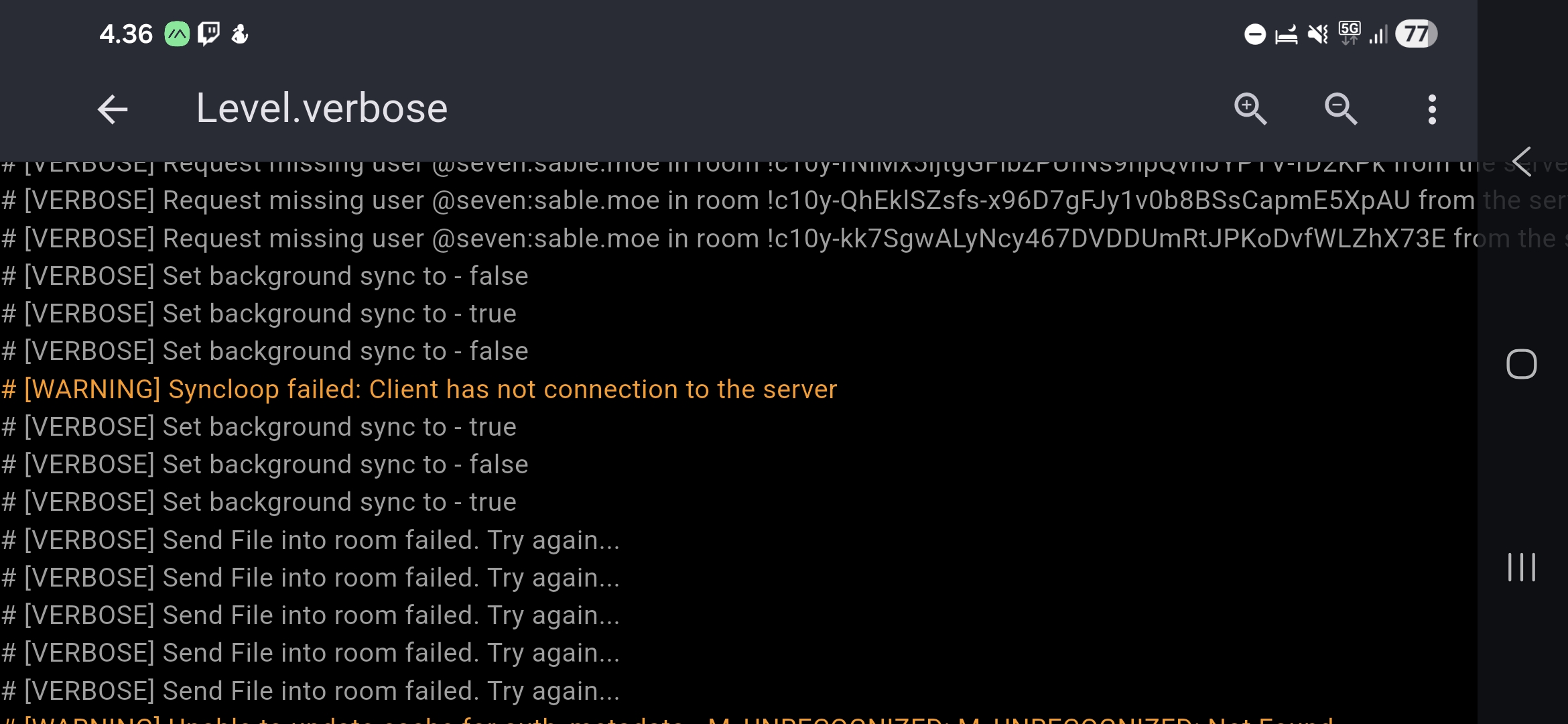Tap the do-not-disturb status icon

1254,34
